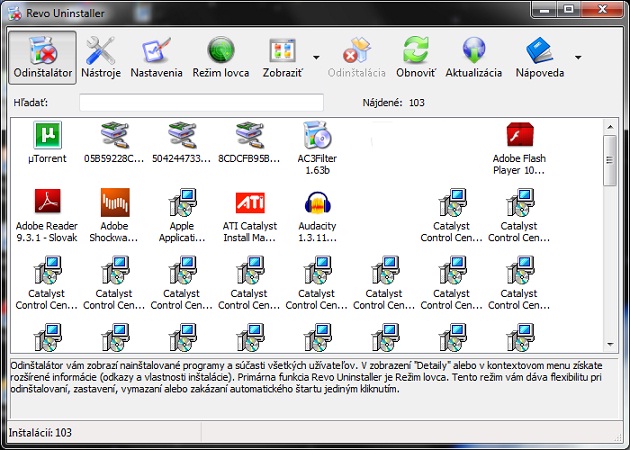Screen dimensions: 630x450
Task: Activate Režim lovca hunter mode
Action: 221,57
